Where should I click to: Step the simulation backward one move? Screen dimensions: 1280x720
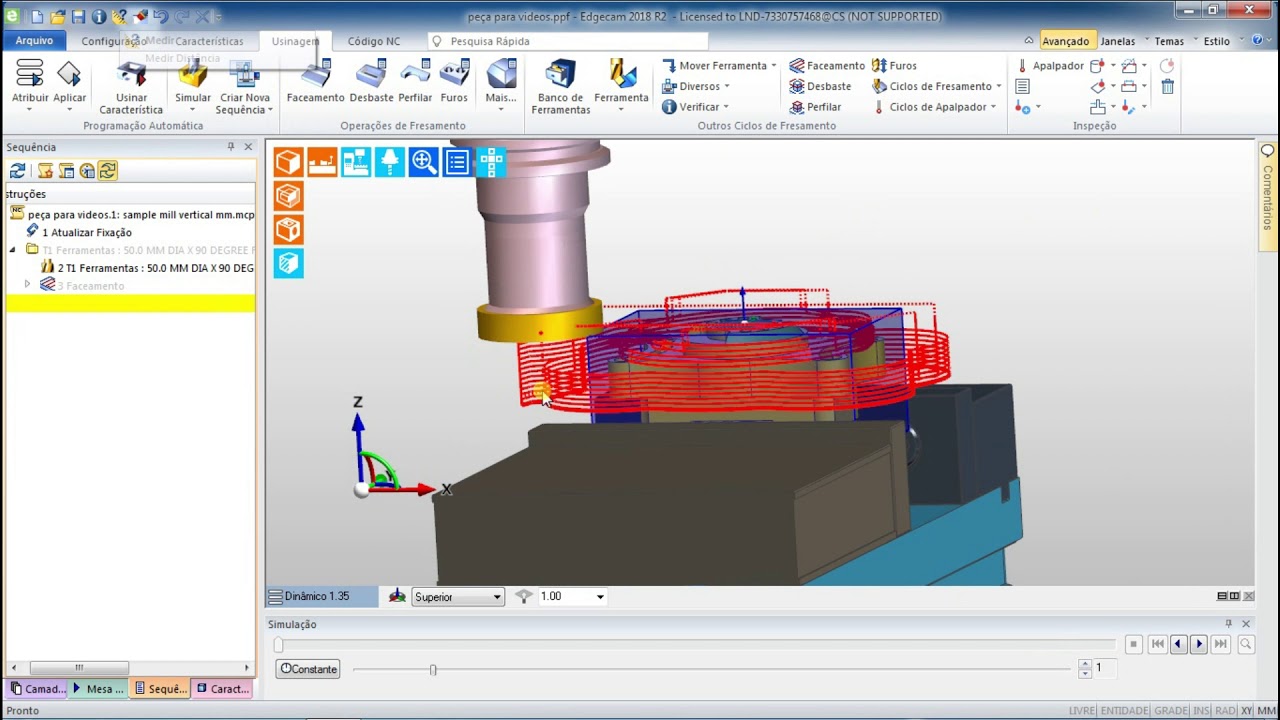1178,645
